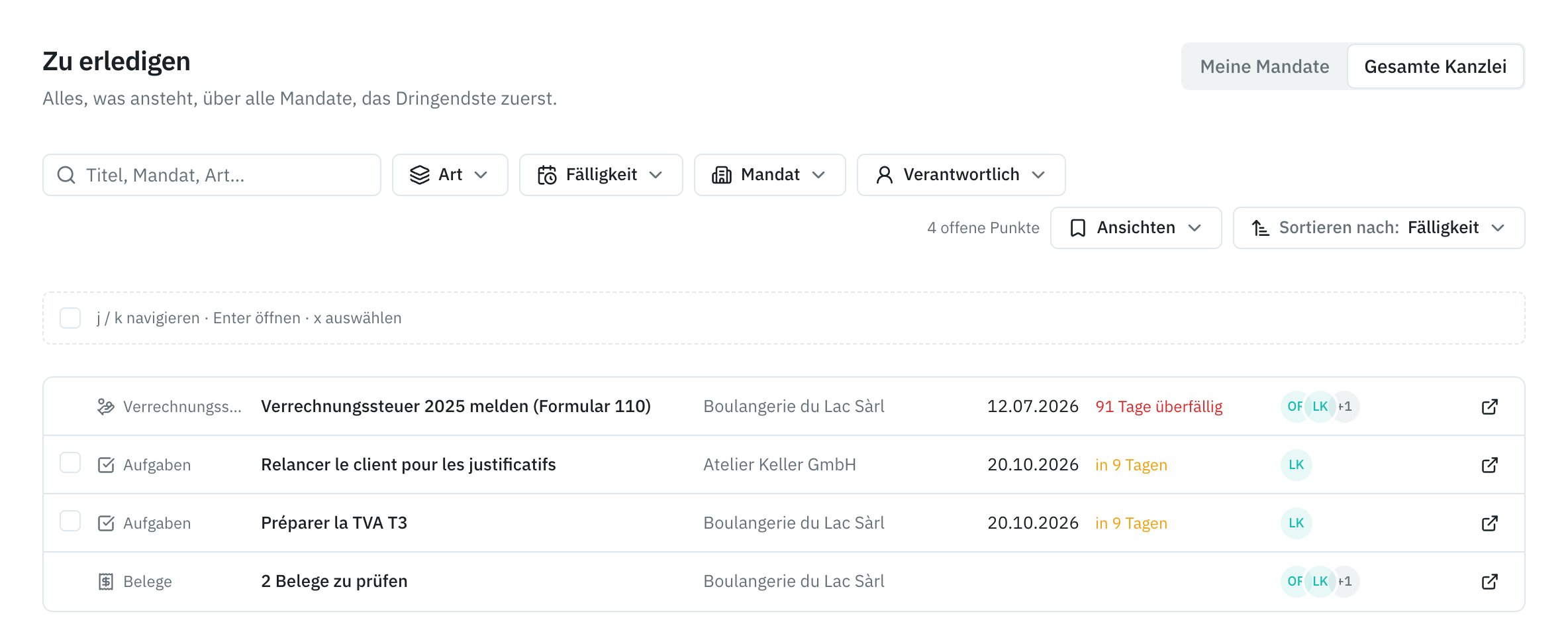Expand the Ansichten saved views dropdown
The width and height of the screenshot is (1568, 636).
click(1136, 228)
